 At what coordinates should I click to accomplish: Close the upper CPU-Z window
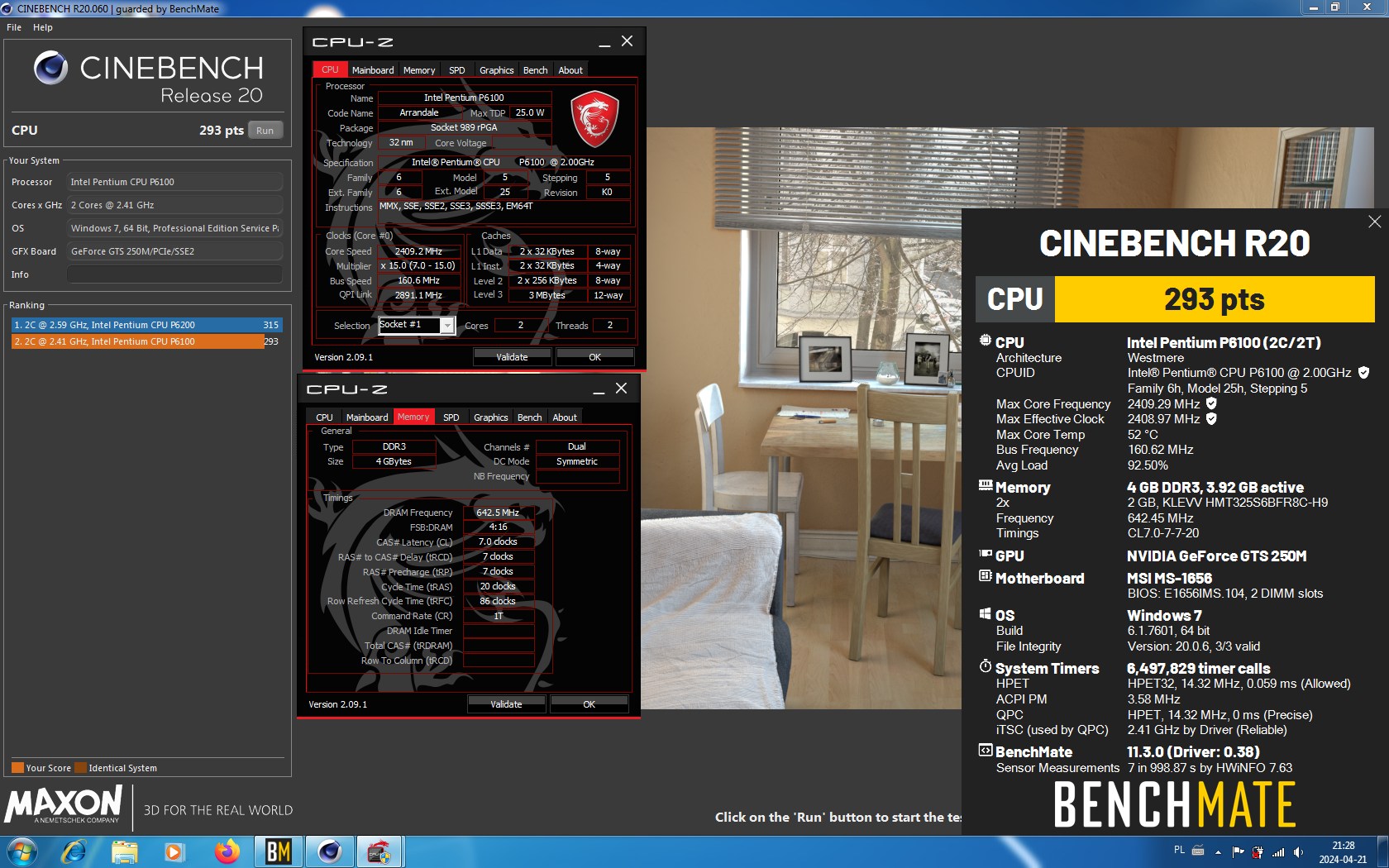[628, 41]
